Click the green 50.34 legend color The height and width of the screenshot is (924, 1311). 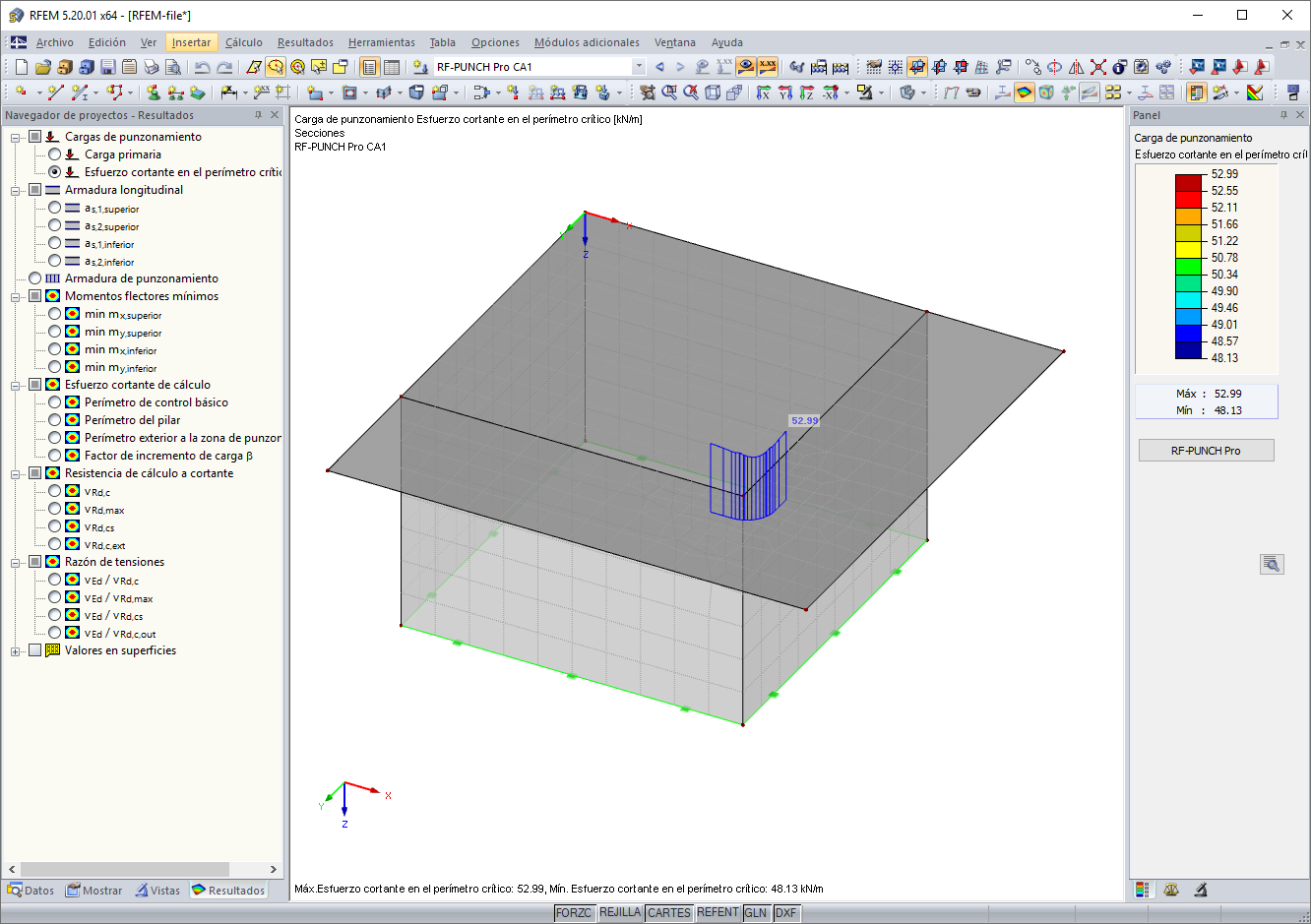1189,266
